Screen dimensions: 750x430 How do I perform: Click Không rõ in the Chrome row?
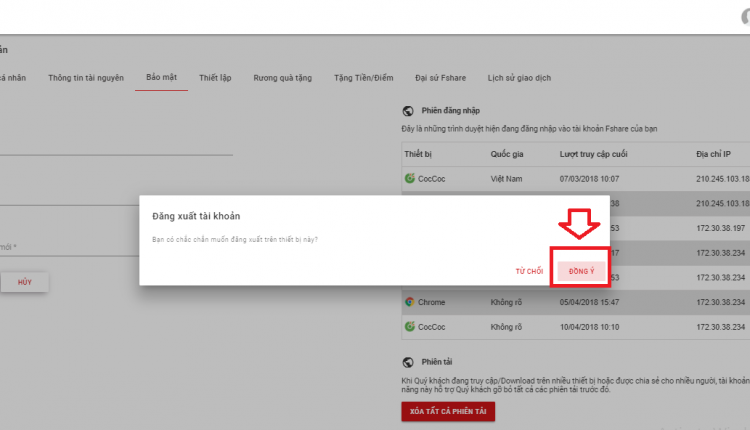tap(506, 302)
